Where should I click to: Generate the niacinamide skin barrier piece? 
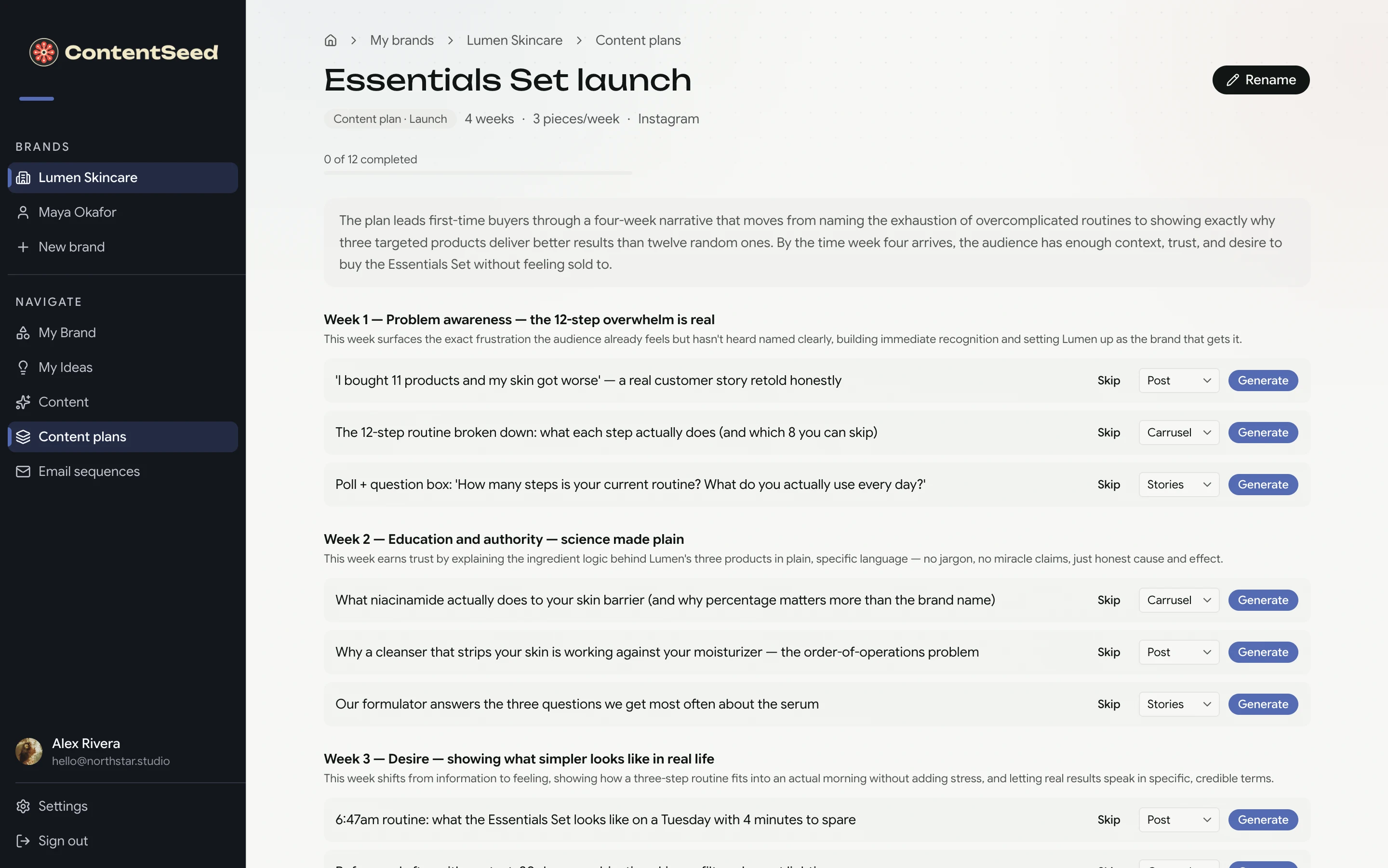(1262, 600)
